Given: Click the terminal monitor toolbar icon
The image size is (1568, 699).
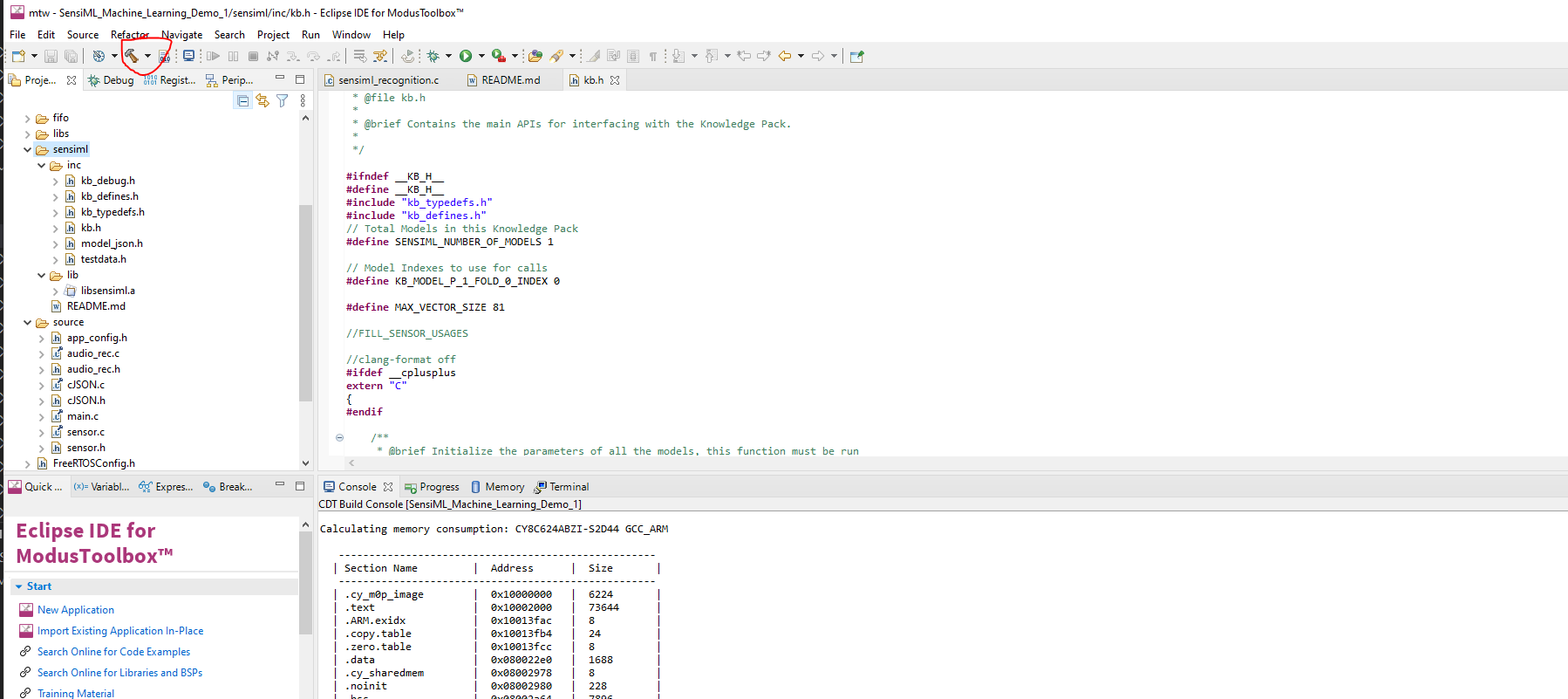Looking at the screenshot, I should coord(188,56).
